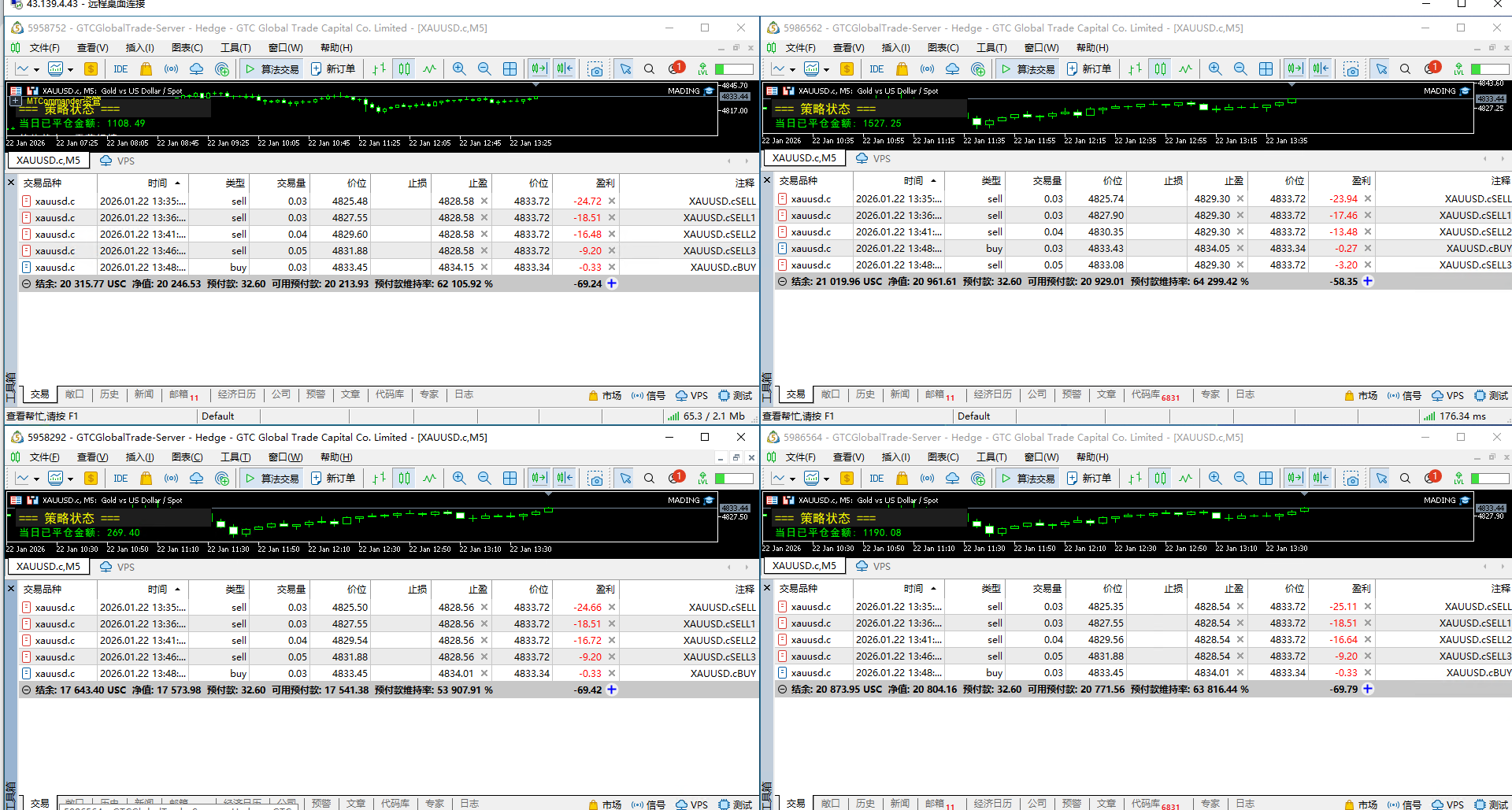Open the 65.3 / 2.1 Mb connection status indicator

click(706, 416)
